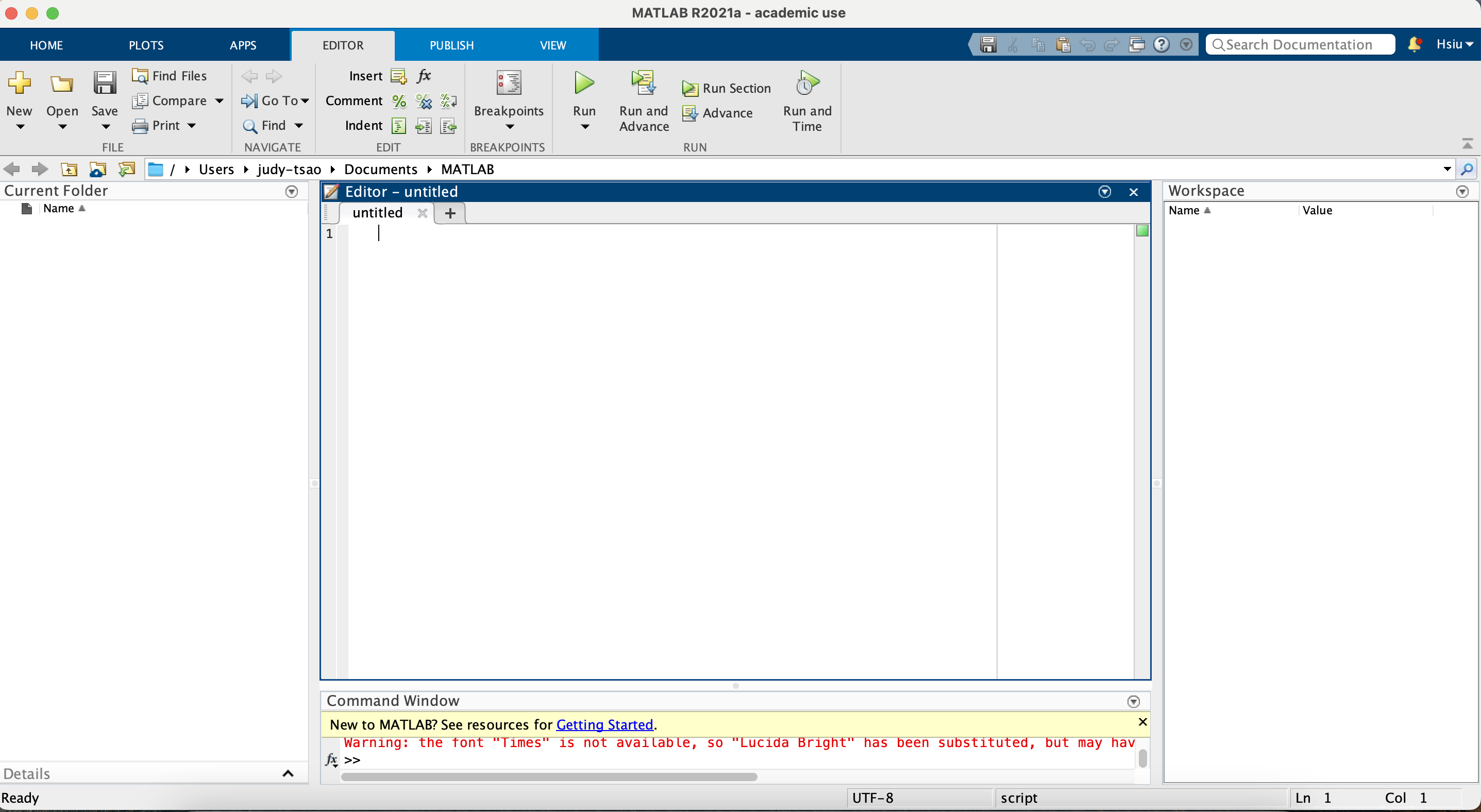Click the Find magnifier button
Image resolution: width=1481 pixels, height=812 pixels.
click(264, 125)
